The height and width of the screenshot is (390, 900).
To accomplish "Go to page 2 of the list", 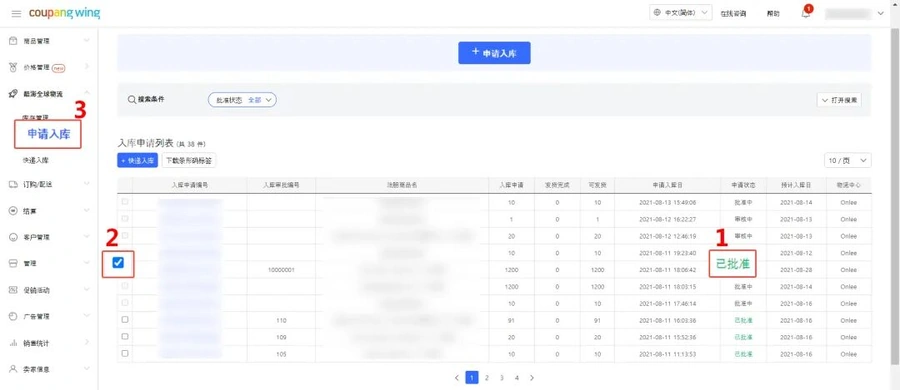I will 487,378.
